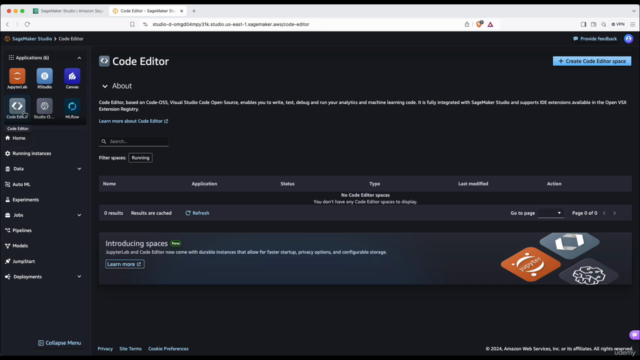
Task: Reload the browser page
Action: [x=27, y=24]
